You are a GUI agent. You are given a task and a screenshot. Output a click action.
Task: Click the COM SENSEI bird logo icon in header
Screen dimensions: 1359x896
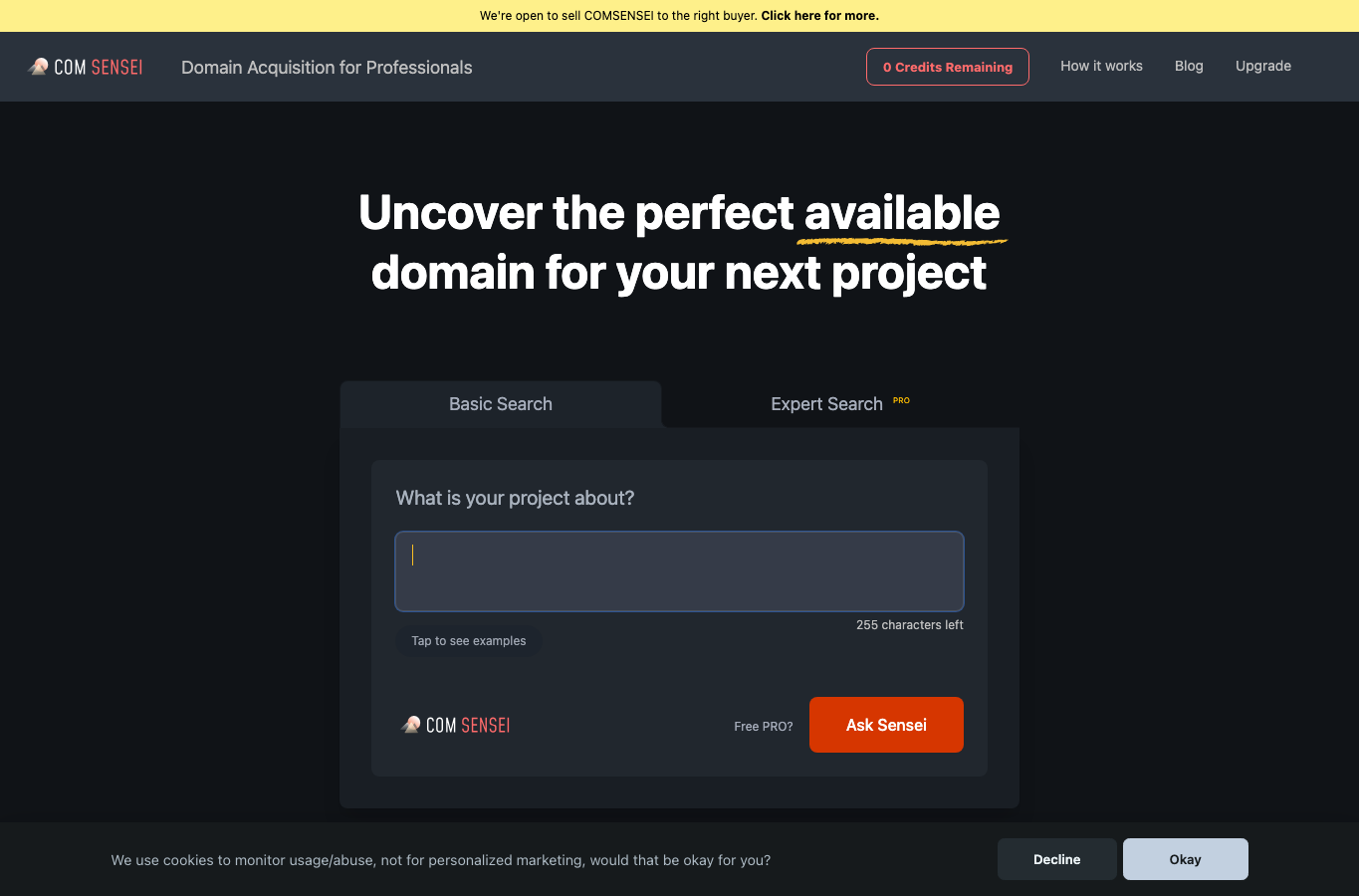tap(39, 67)
